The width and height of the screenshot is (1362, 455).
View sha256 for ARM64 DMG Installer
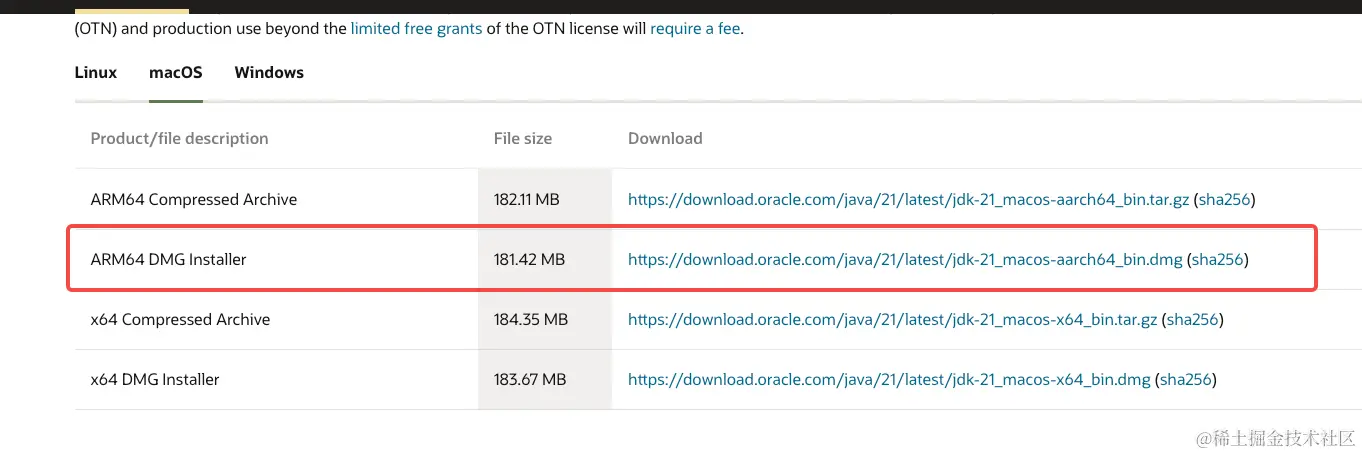pos(1217,259)
